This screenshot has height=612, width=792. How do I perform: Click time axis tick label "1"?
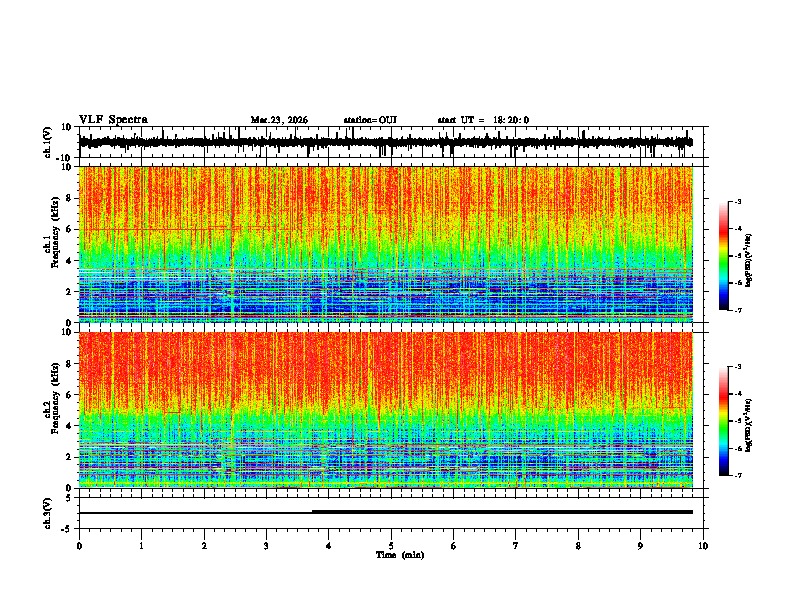(x=141, y=546)
